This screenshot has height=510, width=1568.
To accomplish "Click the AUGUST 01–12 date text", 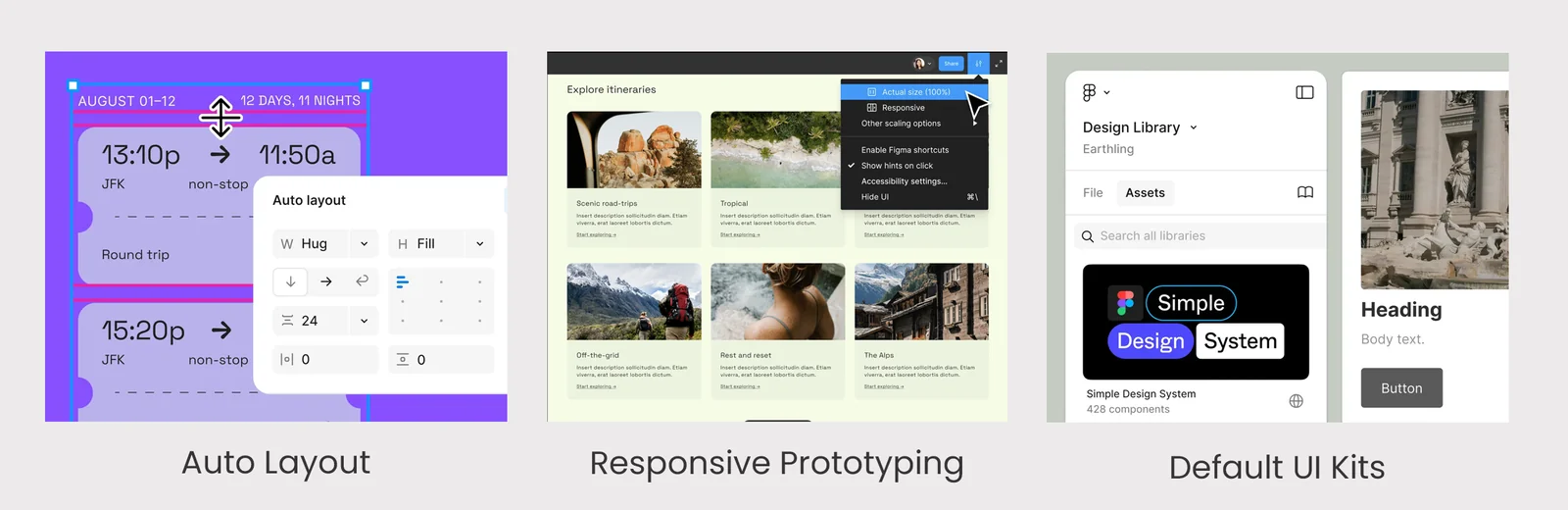I will point(126,101).
